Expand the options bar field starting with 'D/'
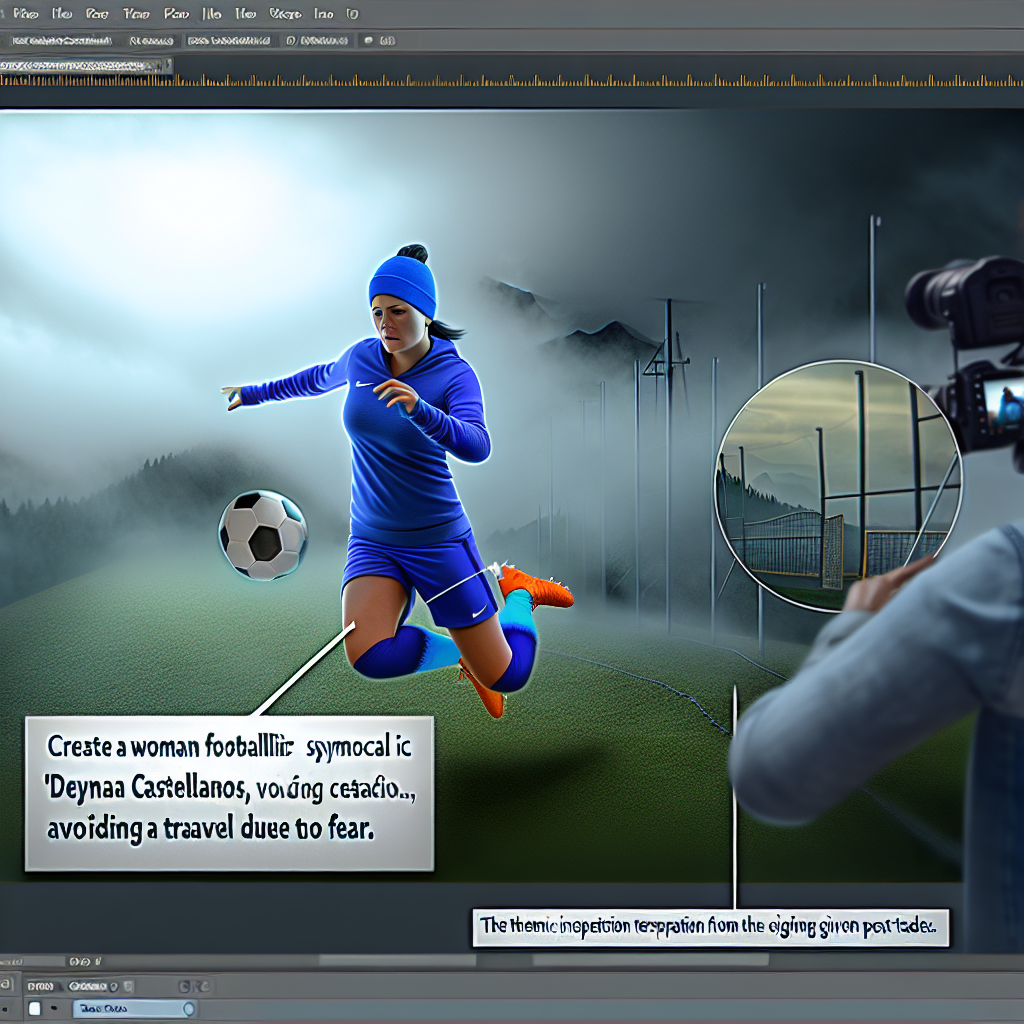The width and height of the screenshot is (1024, 1024). (x=315, y=41)
